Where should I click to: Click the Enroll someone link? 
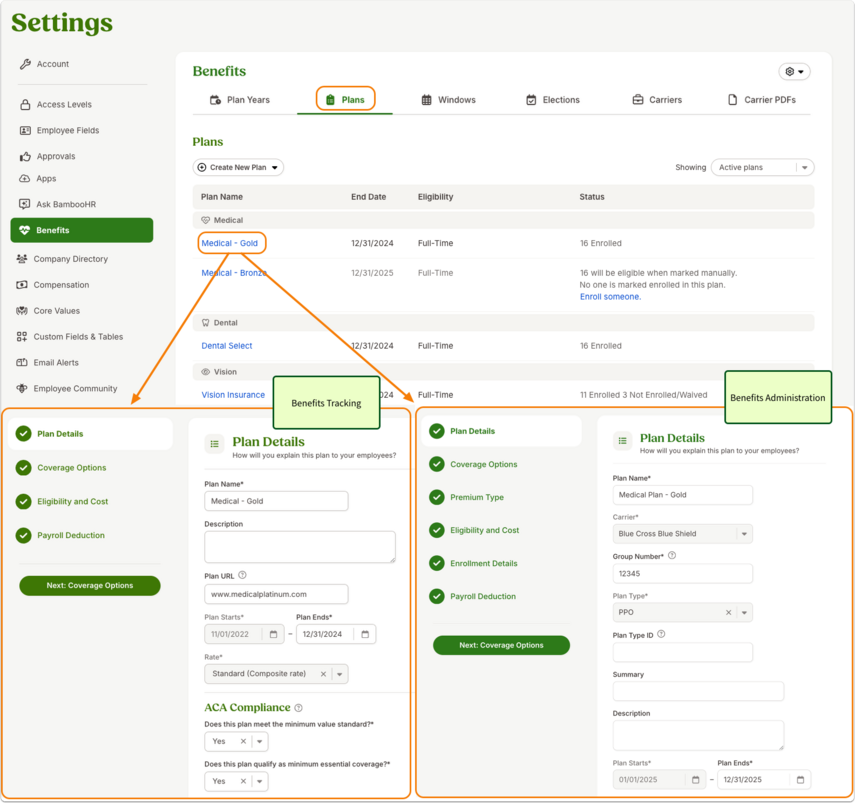610,297
